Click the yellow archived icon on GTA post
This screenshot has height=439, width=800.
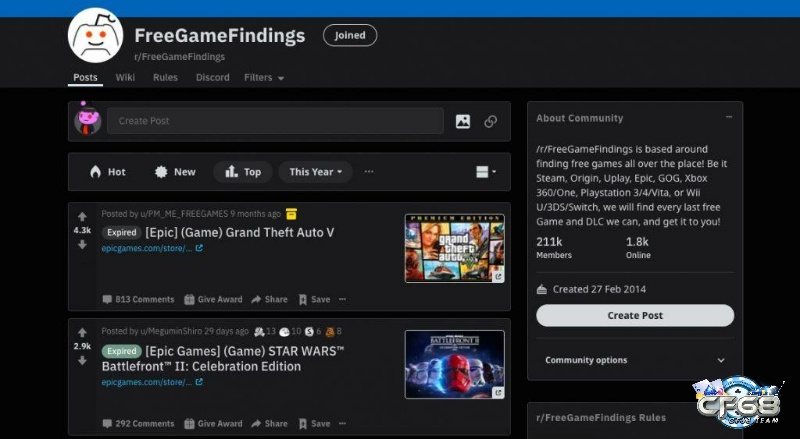[x=291, y=213]
